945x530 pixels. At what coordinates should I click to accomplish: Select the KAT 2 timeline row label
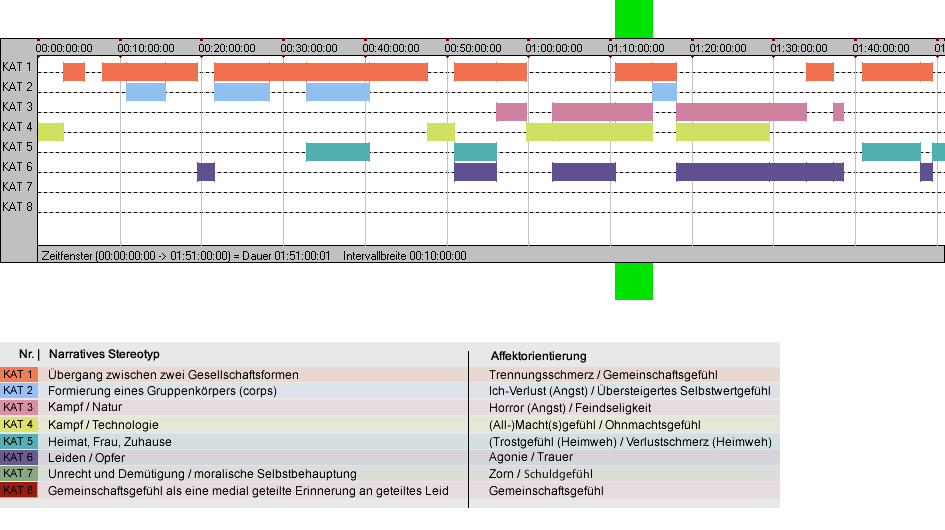[17, 87]
